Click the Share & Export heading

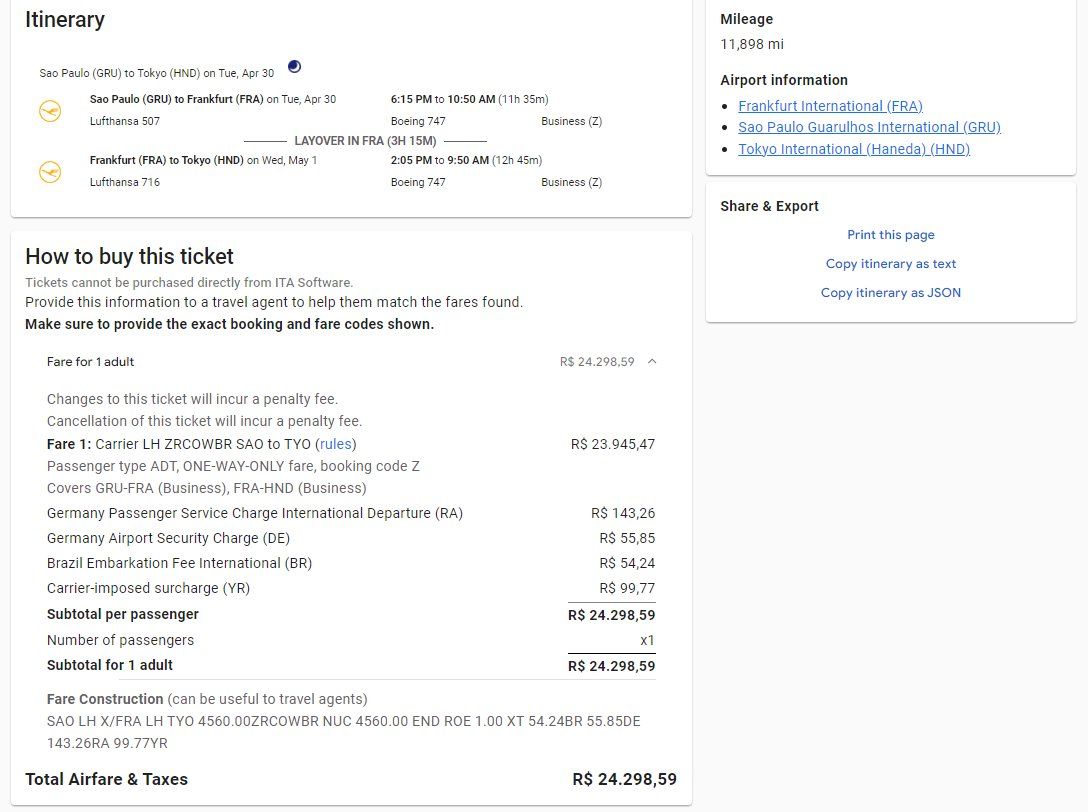(x=769, y=206)
